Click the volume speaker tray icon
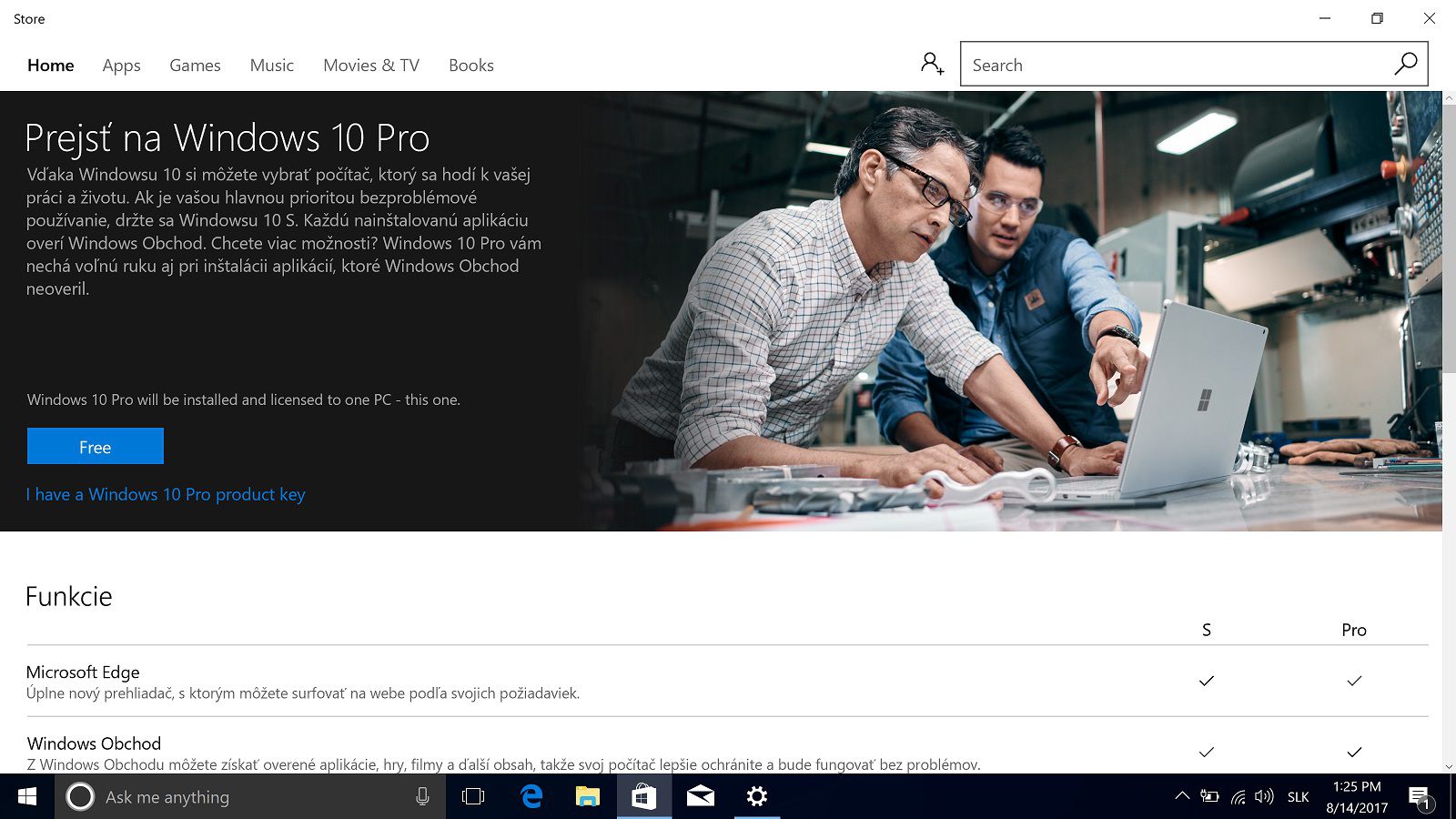1456x819 pixels. coord(1264,796)
